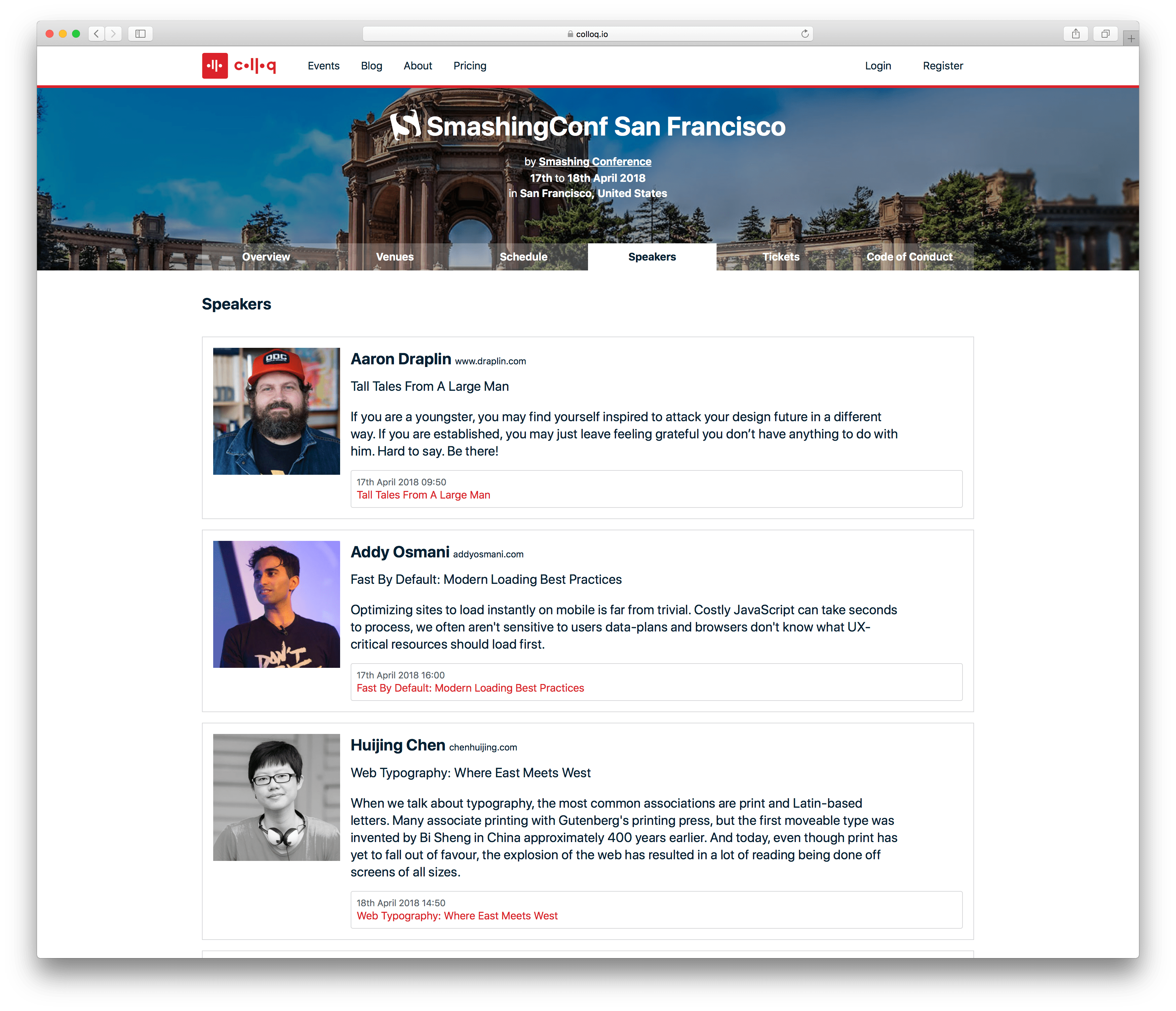Click the Smashing Conference organizer link

(x=594, y=162)
